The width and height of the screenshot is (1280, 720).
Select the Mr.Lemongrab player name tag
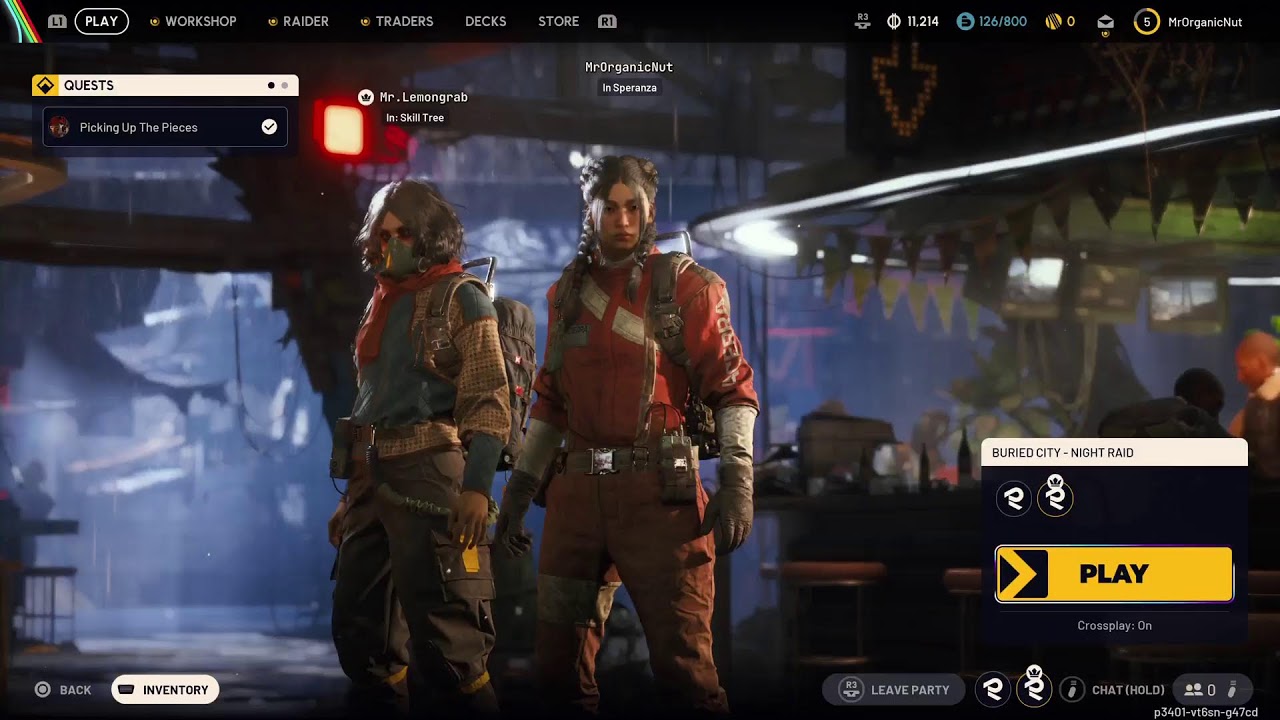pos(424,97)
